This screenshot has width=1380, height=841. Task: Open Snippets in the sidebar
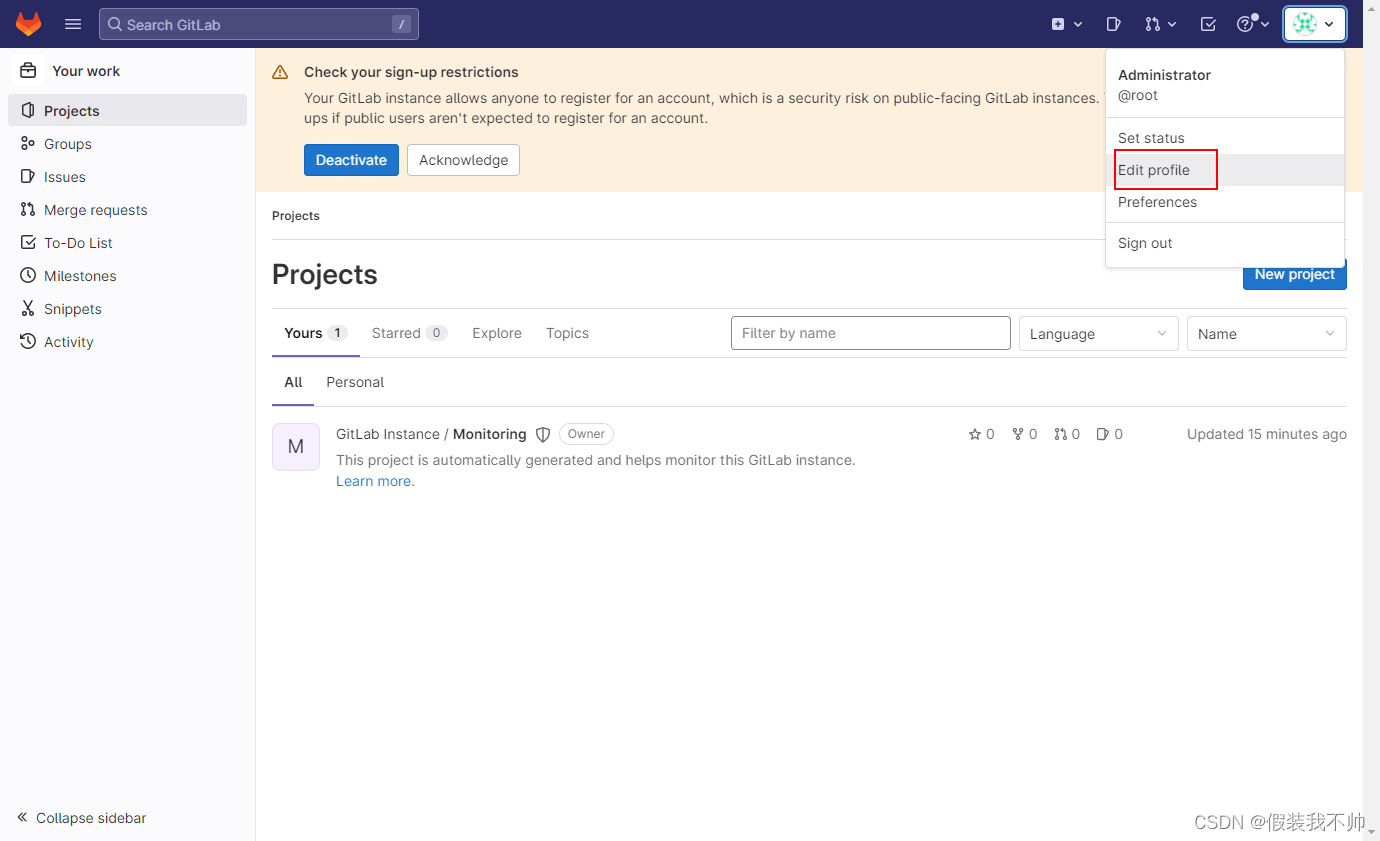128,309
